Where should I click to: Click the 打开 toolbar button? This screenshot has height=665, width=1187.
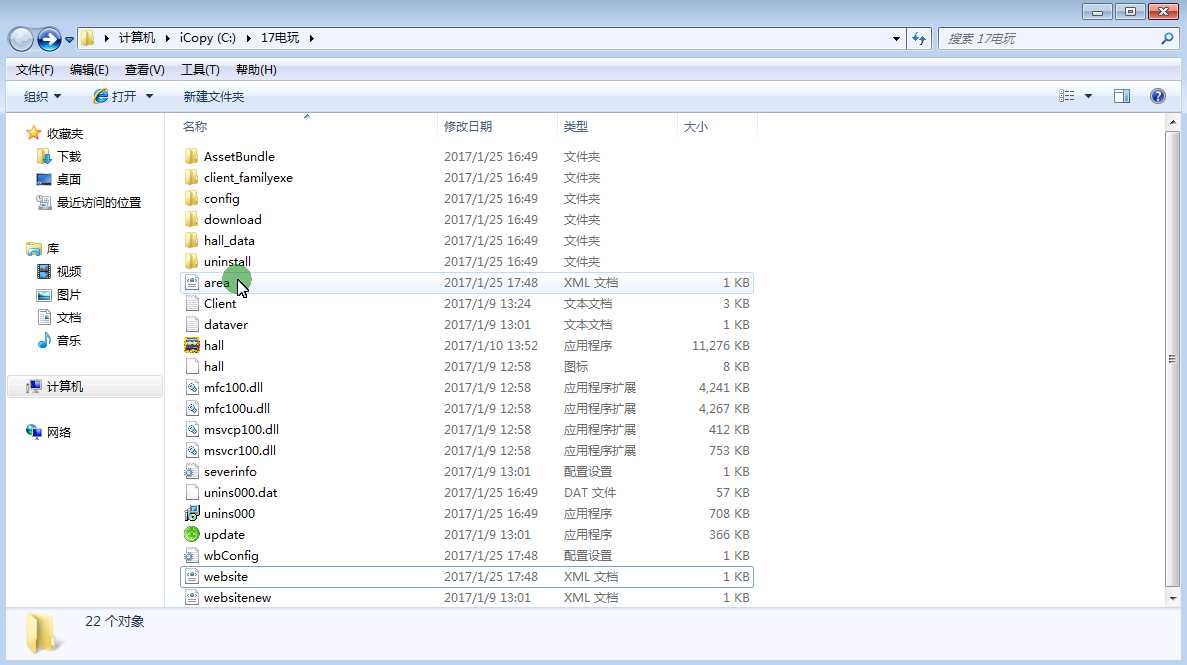coord(115,96)
